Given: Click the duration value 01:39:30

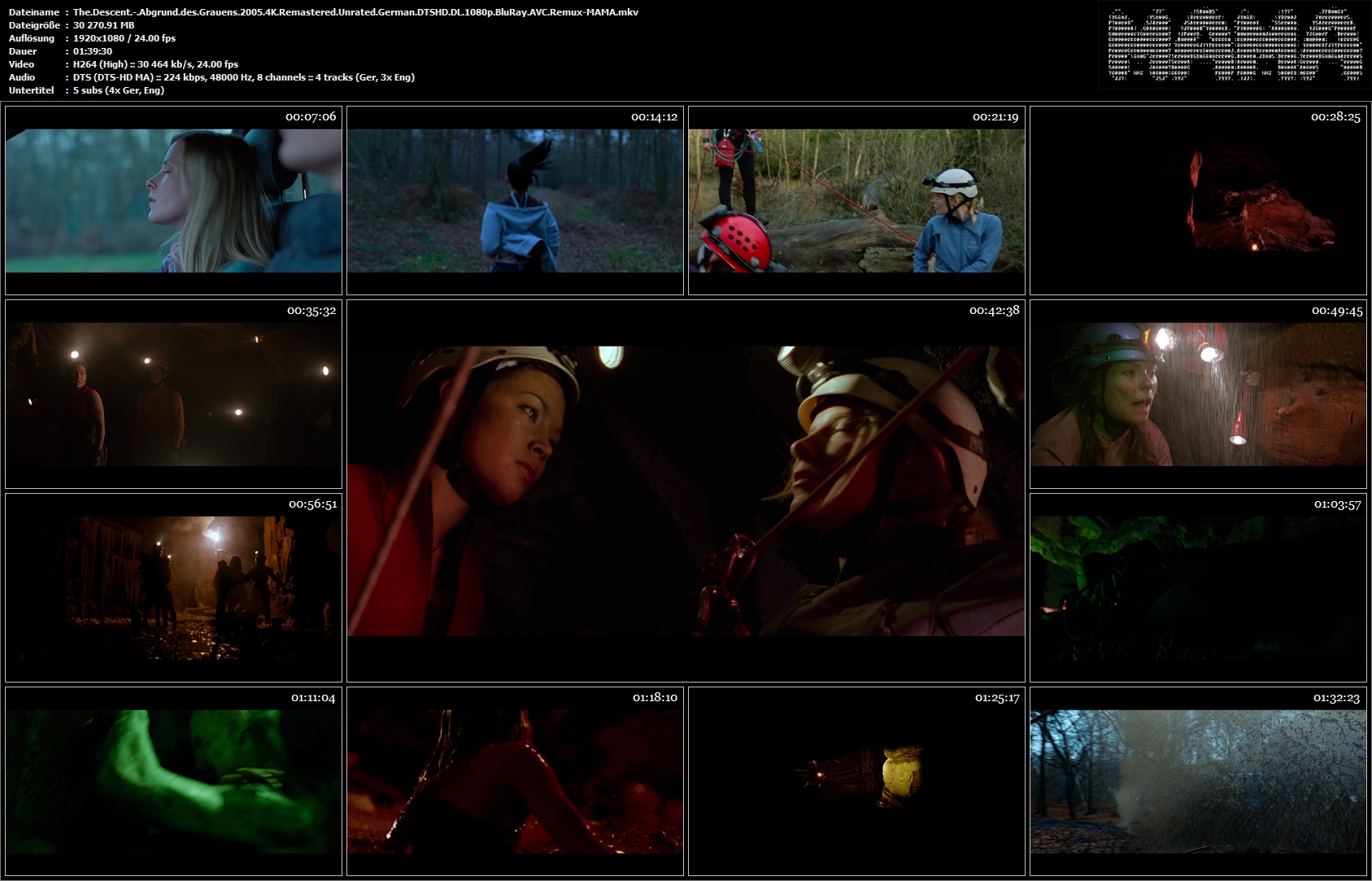Looking at the screenshot, I should tap(92, 51).
